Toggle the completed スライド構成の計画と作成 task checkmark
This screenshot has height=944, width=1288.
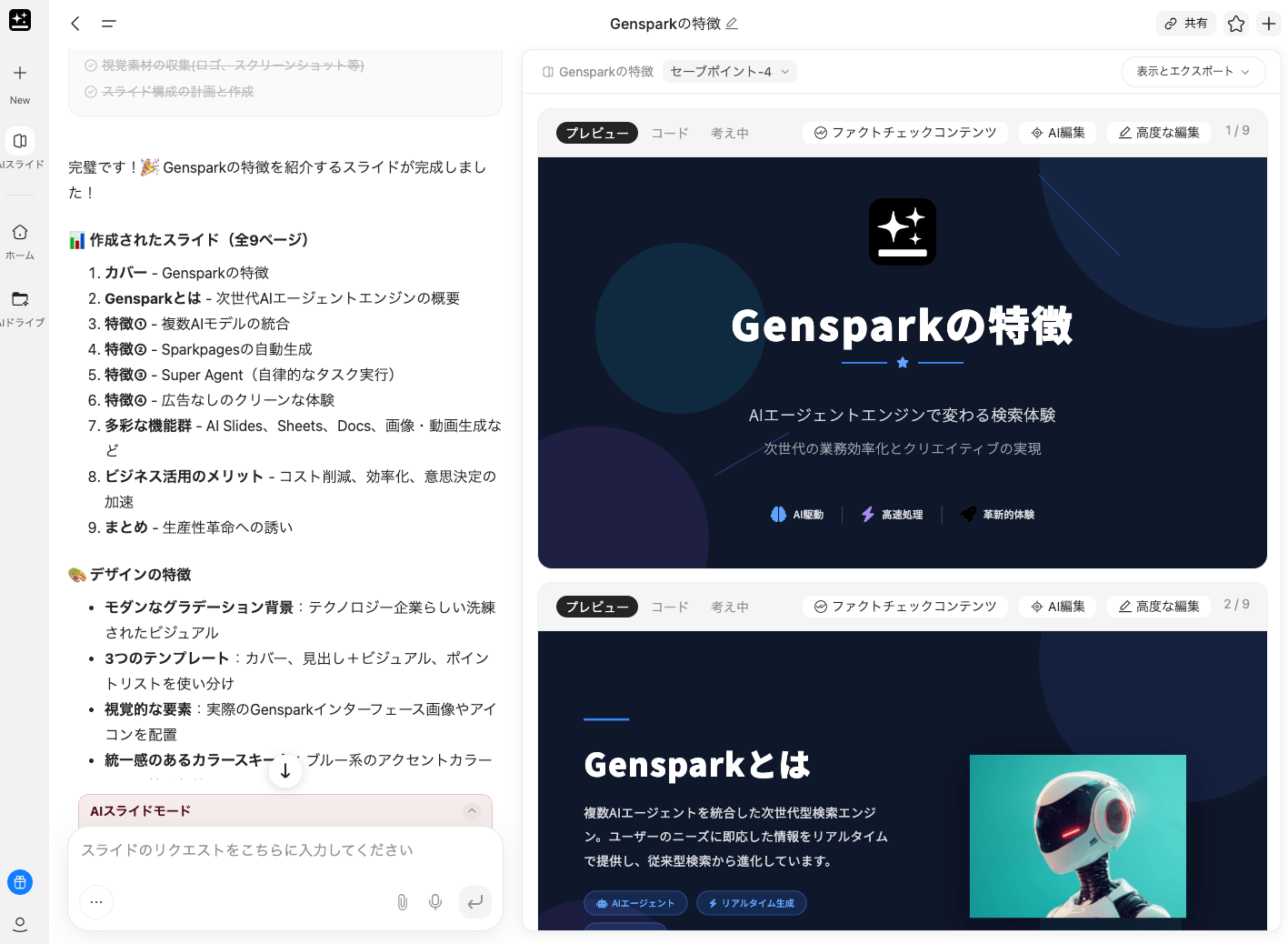click(91, 92)
